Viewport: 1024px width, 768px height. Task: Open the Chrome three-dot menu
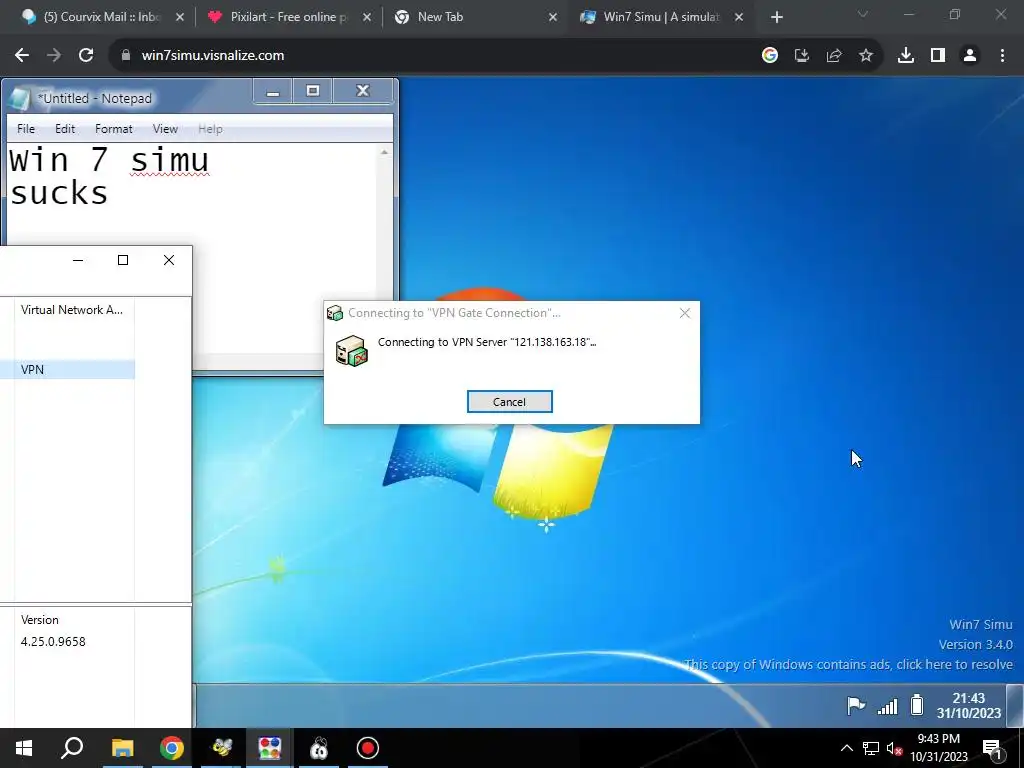1002,56
